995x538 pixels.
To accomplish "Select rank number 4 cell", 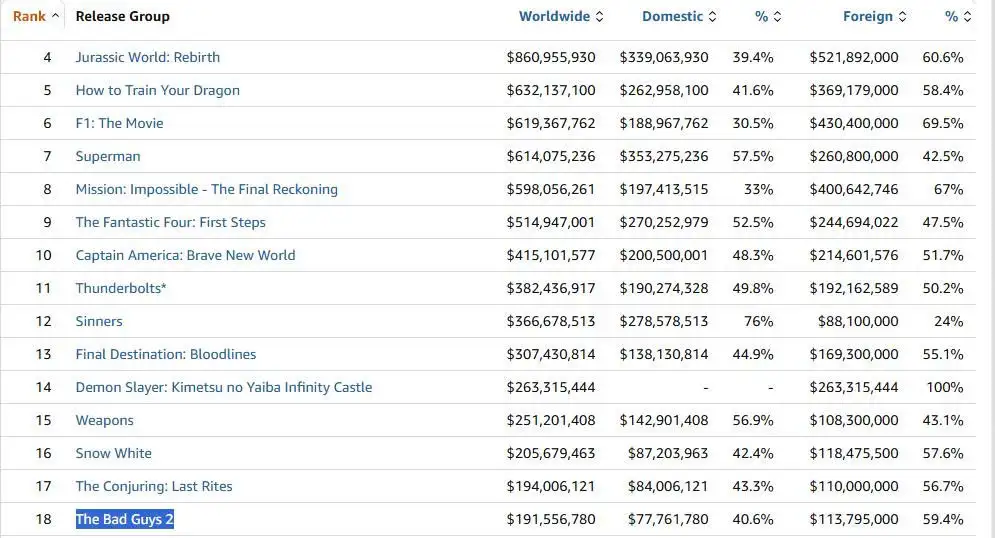I will point(47,57).
